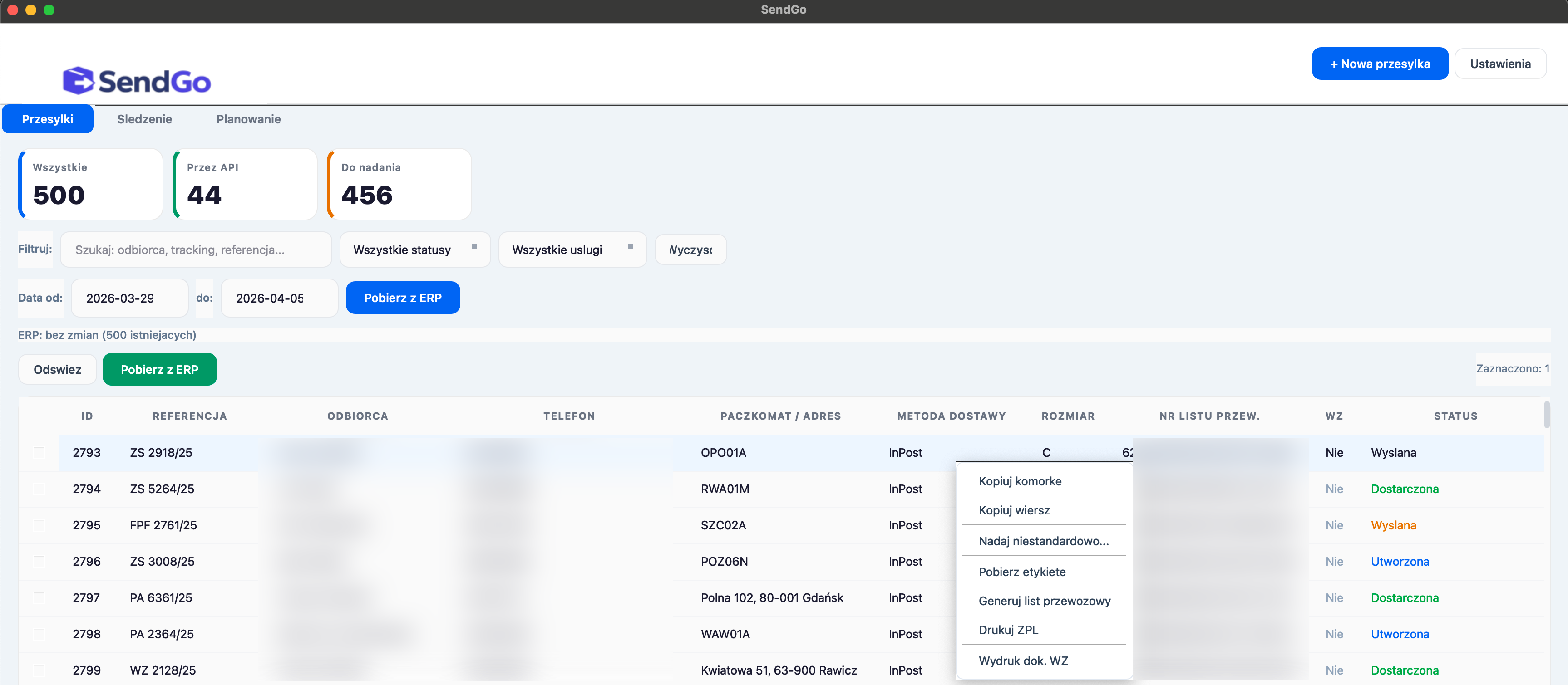
Task: Toggle checkbox for row 2798
Action: point(39,635)
